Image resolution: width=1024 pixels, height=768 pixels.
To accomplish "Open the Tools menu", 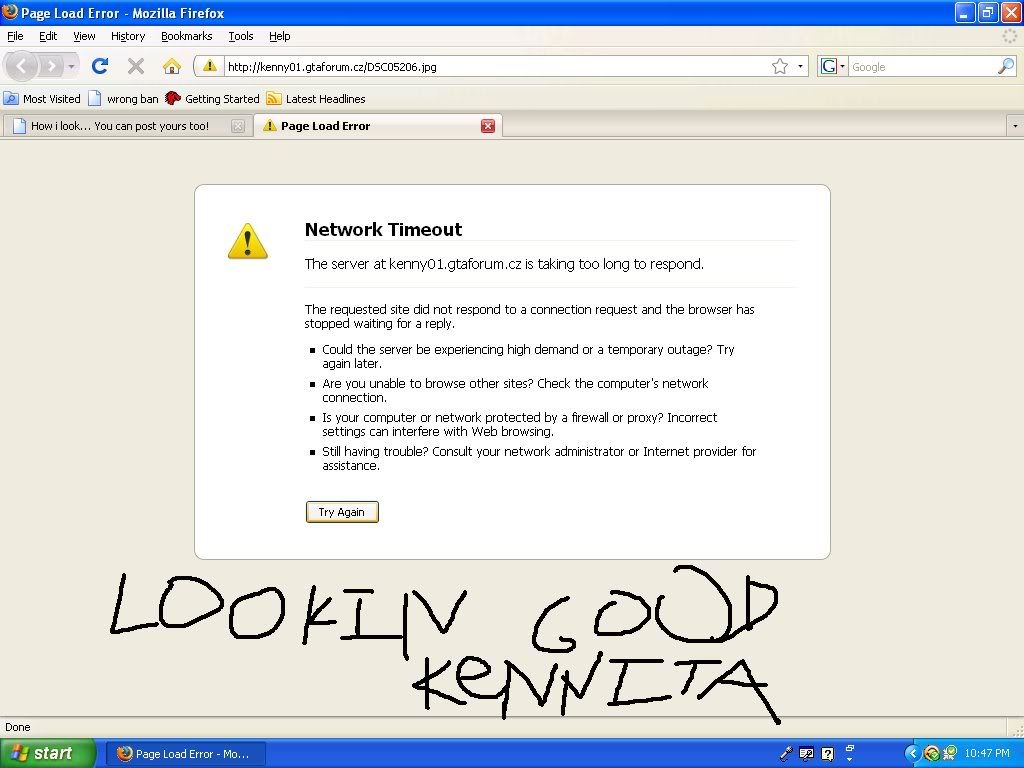I will (240, 36).
